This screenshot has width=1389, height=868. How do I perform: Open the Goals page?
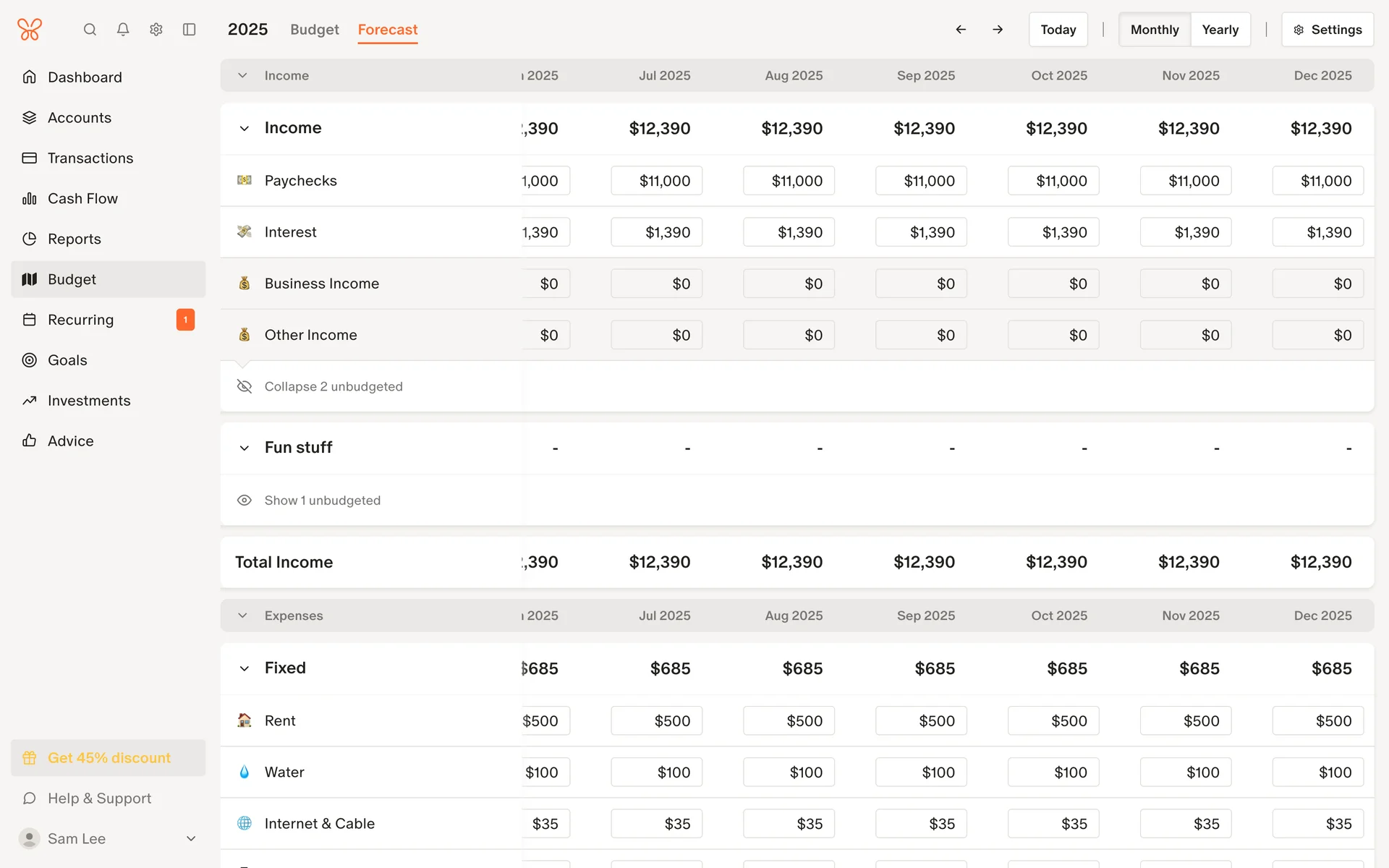(x=67, y=360)
